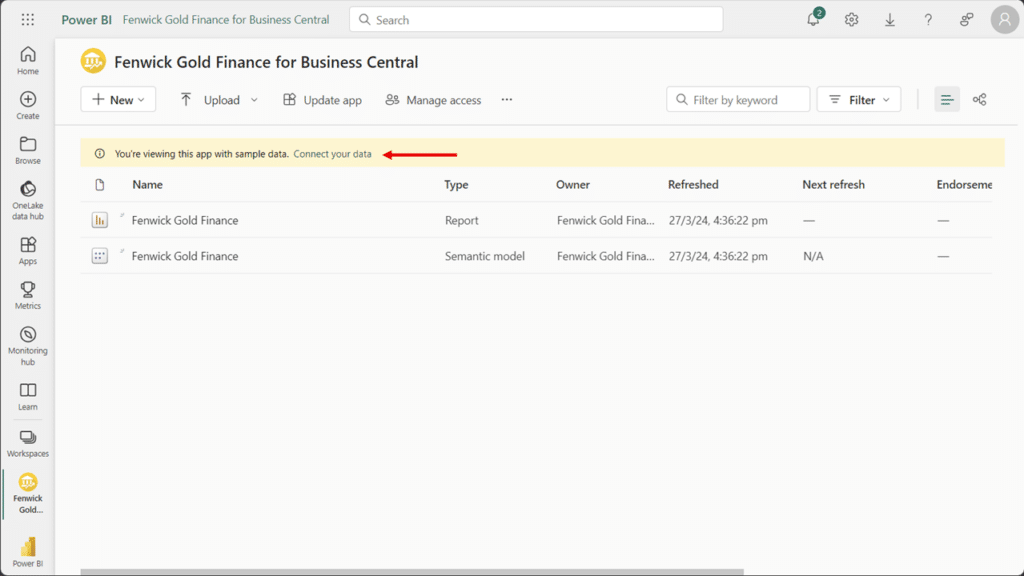This screenshot has height=576, width=1024.
Task: Go to Home in the left navigation
Action: point(27,61)
